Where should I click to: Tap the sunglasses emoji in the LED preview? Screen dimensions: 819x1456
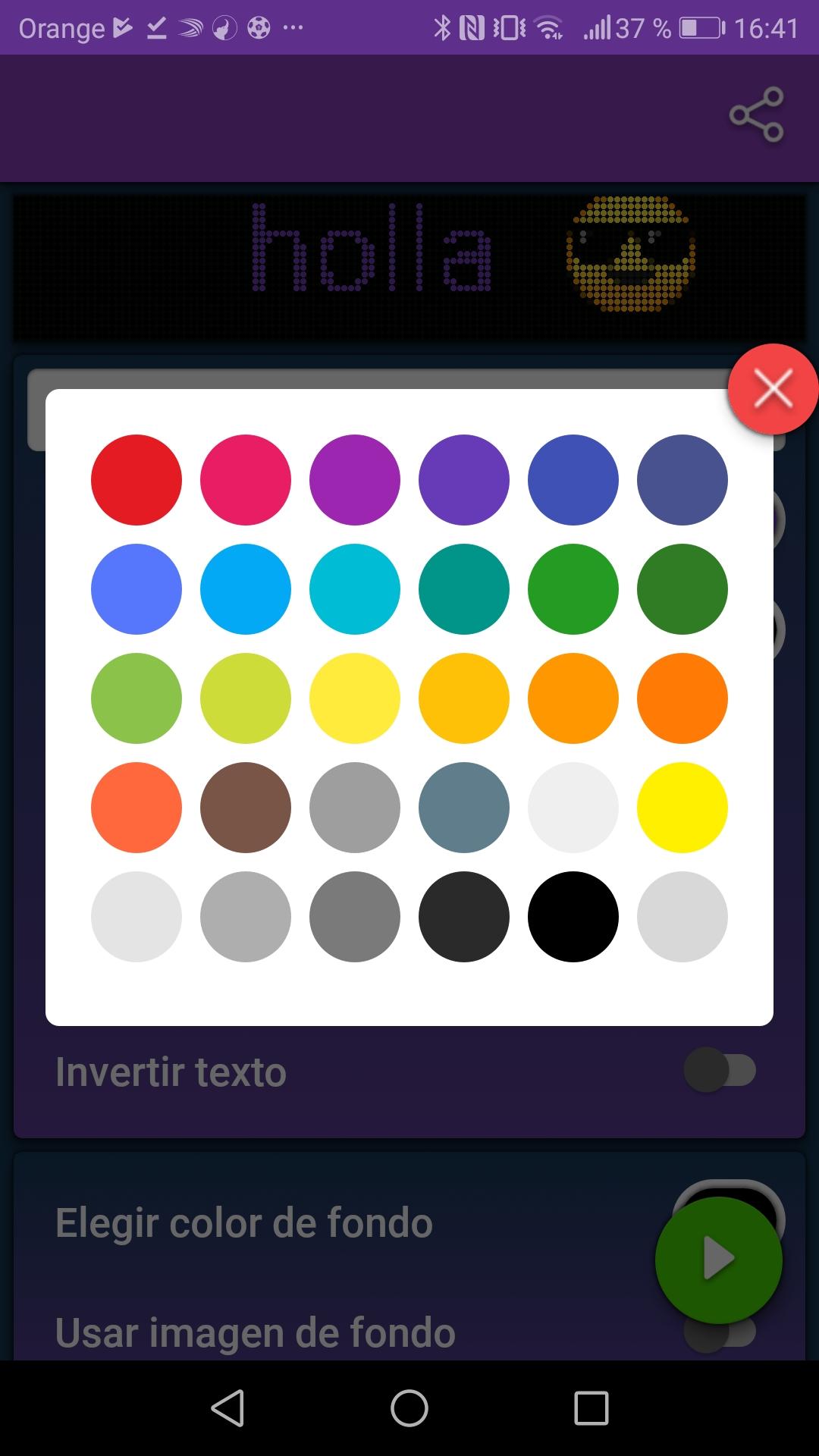tap(631, 254)
